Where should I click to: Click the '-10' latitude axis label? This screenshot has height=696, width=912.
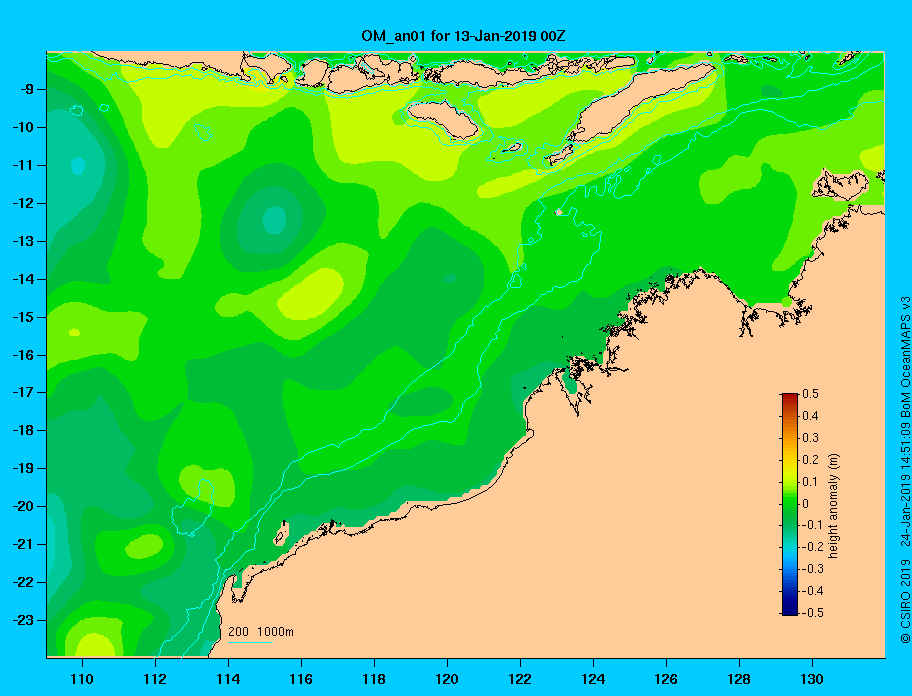tap(23, 127)
